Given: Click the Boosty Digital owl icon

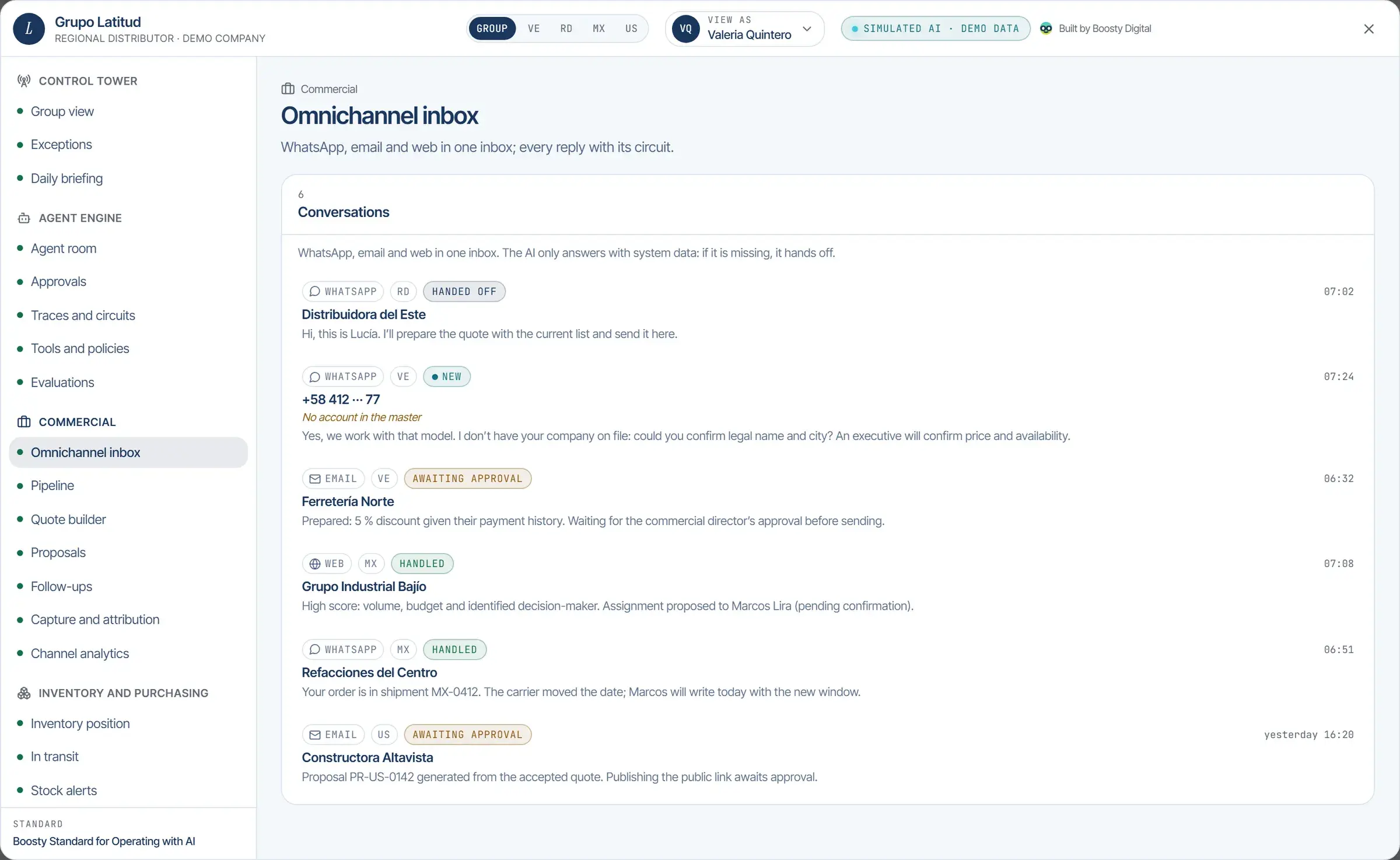Looking at the screenshot, I should click(x=1046, y=29).
